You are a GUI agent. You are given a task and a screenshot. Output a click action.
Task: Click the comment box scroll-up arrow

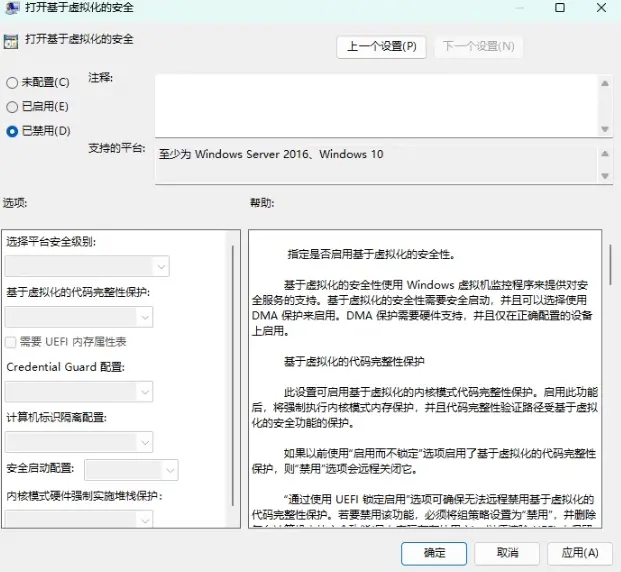[x=605, y=84]
